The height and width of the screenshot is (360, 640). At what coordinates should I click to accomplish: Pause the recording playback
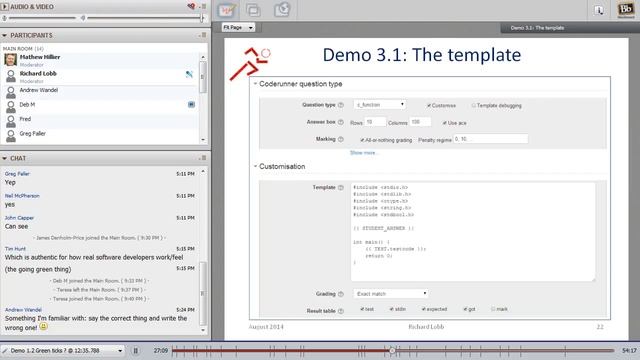[x=136, y=351]
